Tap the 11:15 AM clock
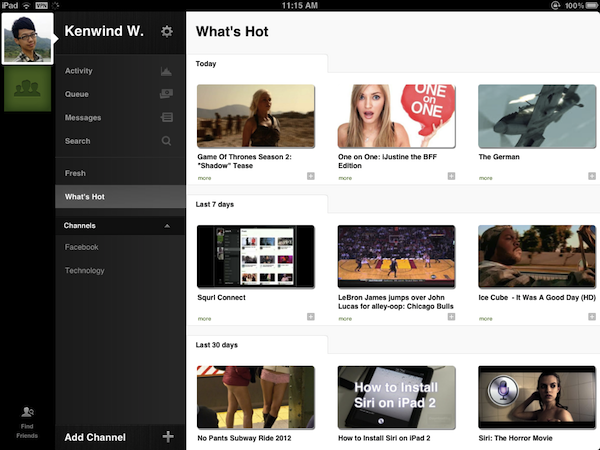The image size is (600, 450). click(300, 5)
